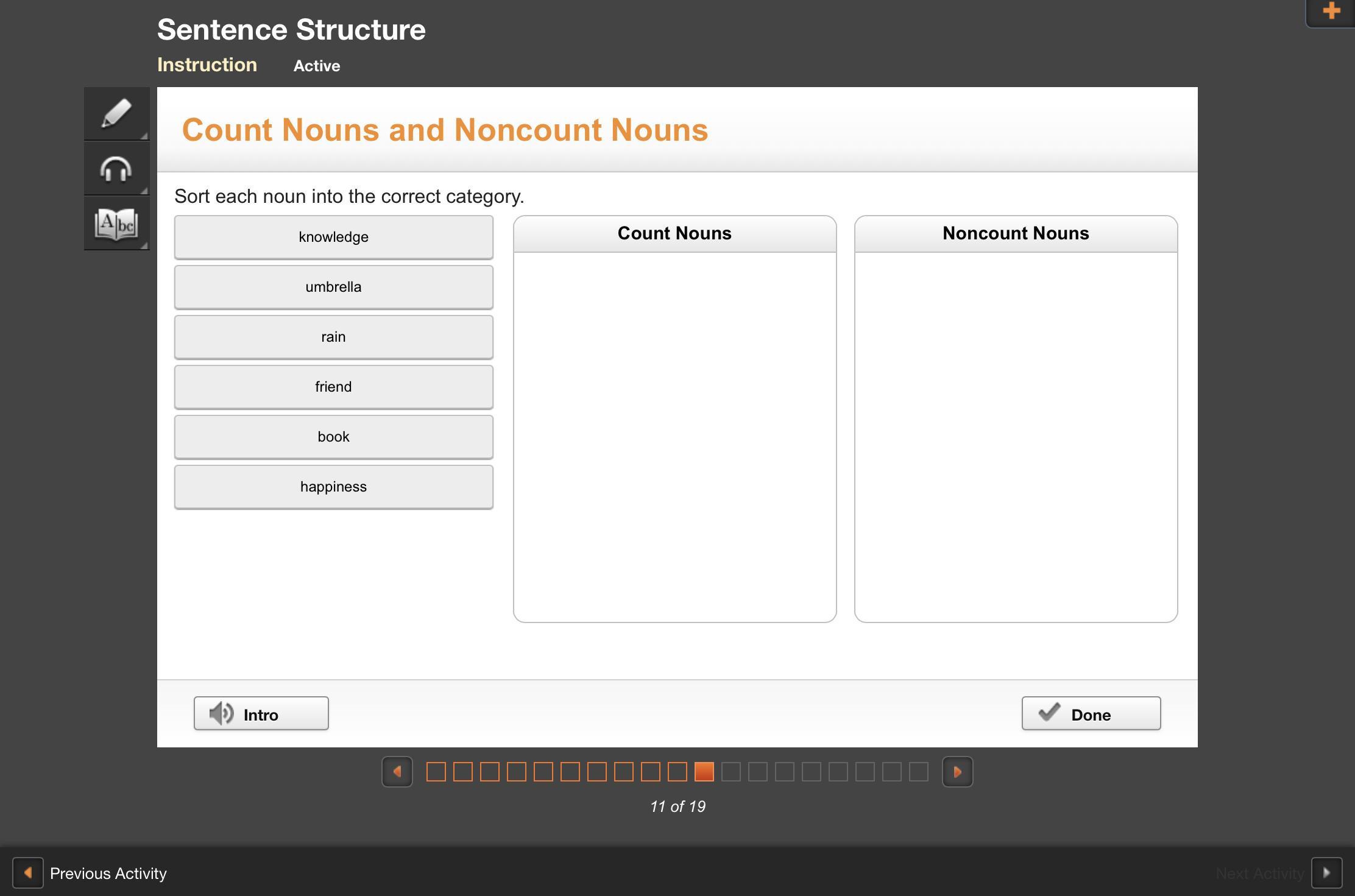Select the rain noun tile
This screenshot has width=1355, height=896.
333,337
